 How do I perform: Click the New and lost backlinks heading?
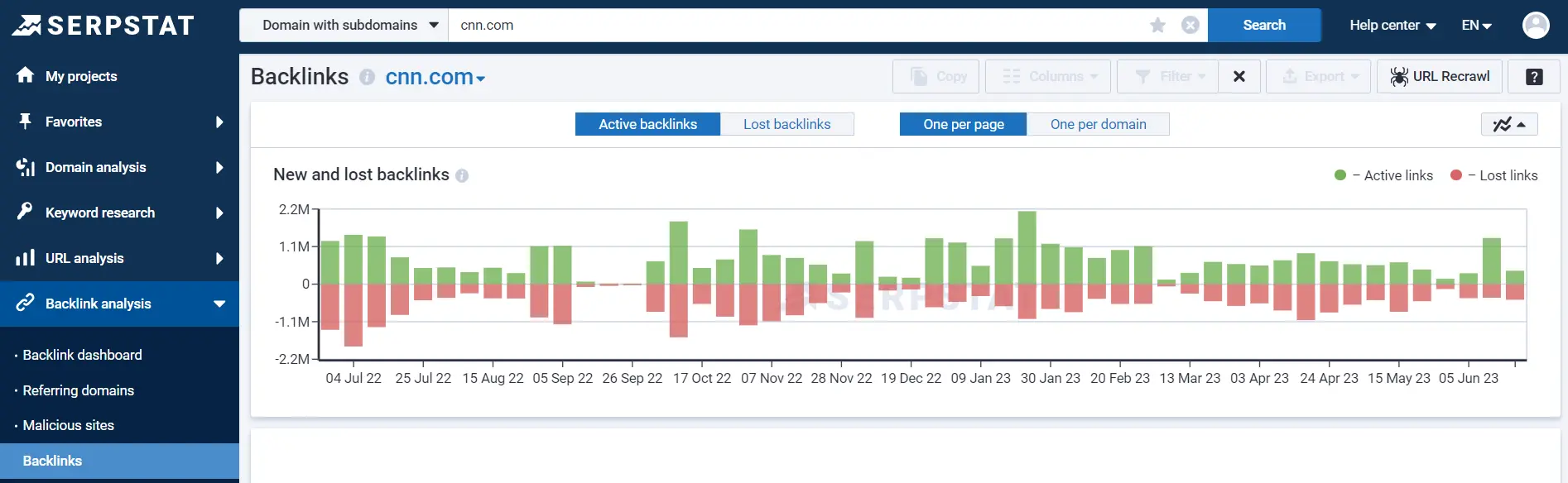[x=361, y=175]
